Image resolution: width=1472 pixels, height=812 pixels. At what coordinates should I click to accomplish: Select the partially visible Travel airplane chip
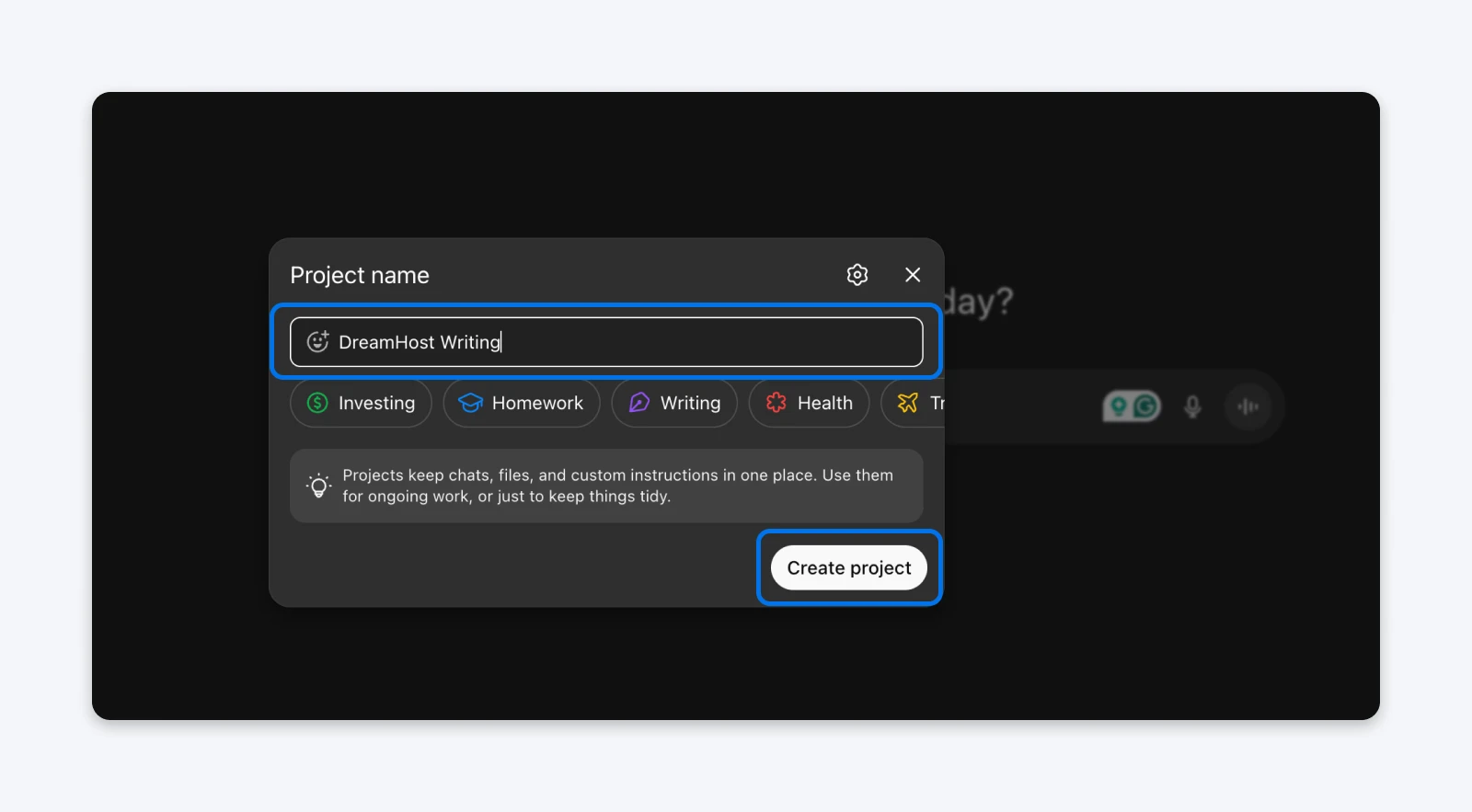(914, 403)
